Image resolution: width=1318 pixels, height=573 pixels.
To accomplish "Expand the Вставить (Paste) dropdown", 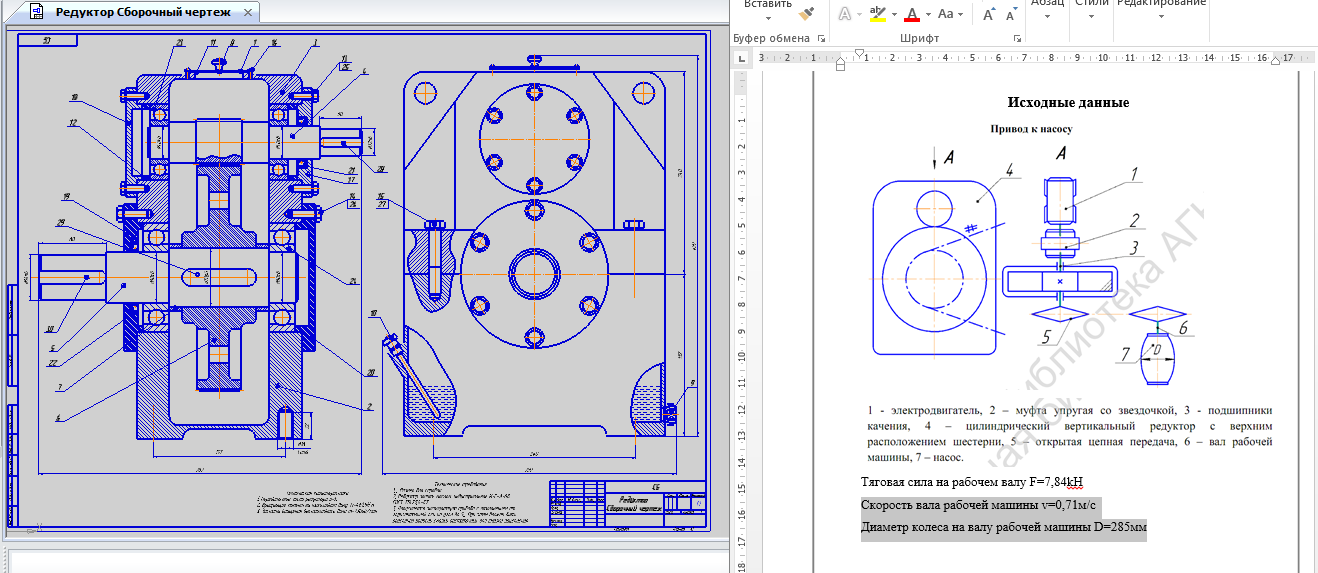I will click(x=768, y=20).
